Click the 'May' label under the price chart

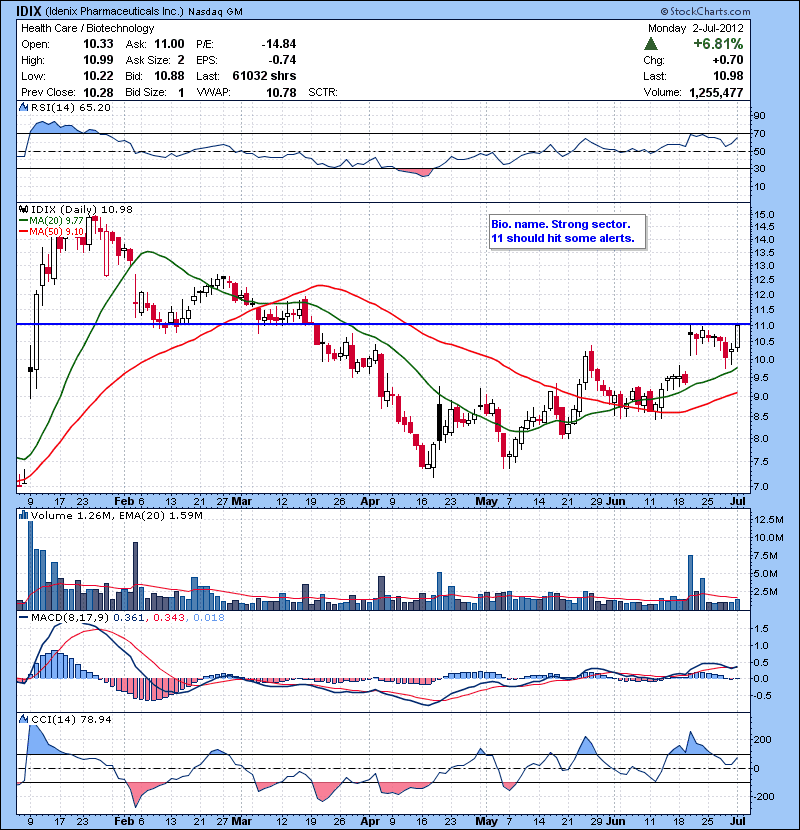click(487, 501)
